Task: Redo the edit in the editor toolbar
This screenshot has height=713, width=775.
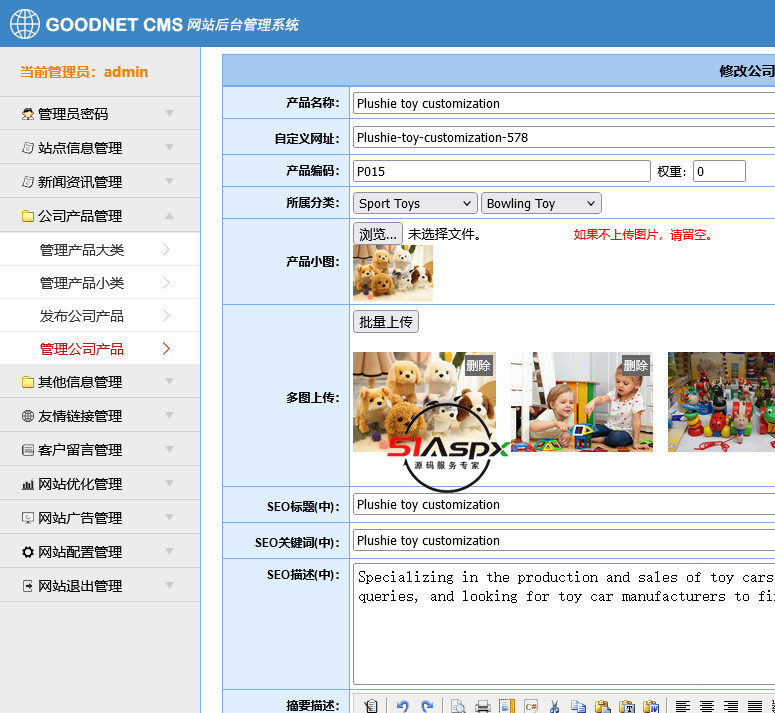Action: 427,706
